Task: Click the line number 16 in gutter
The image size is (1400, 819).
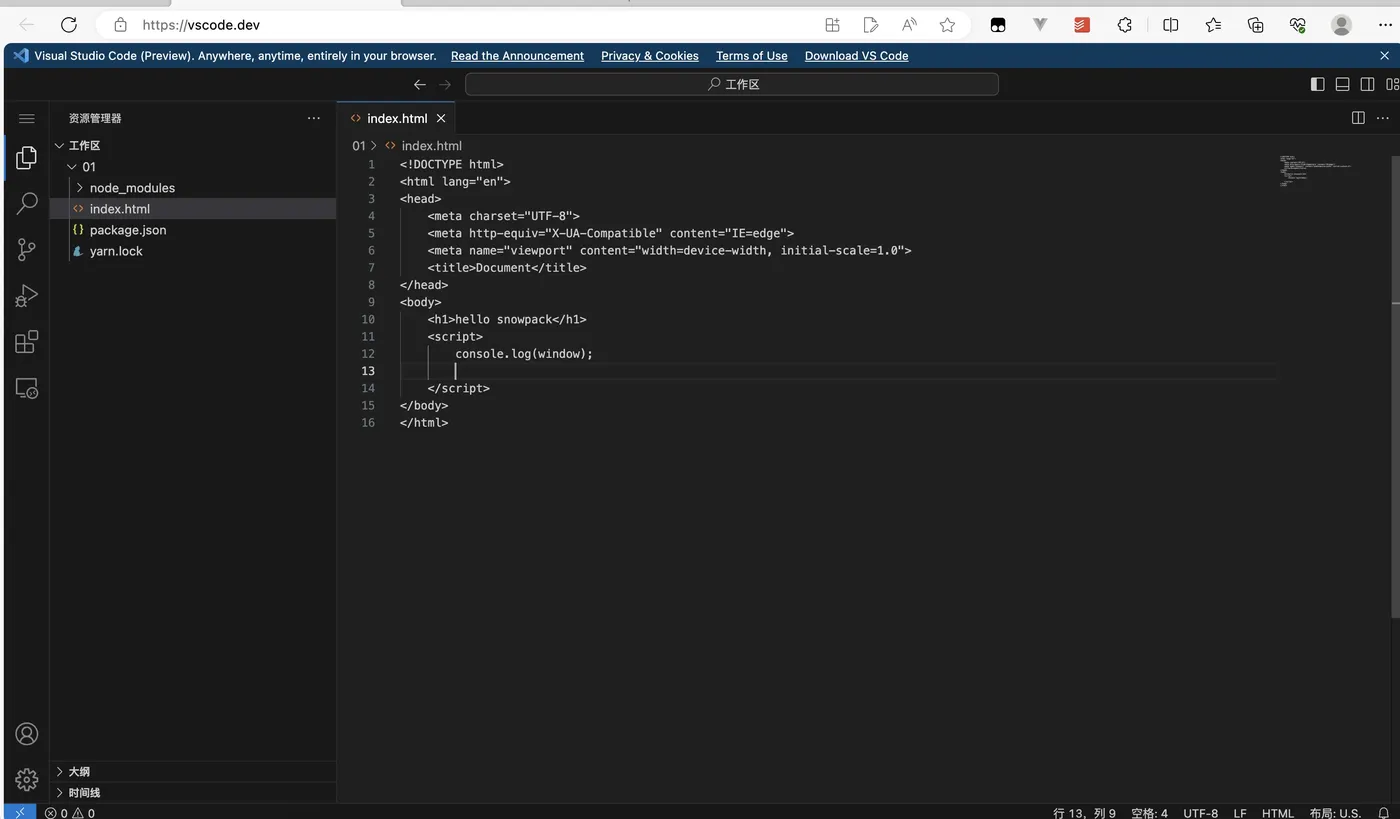Action: coord(368,423)
